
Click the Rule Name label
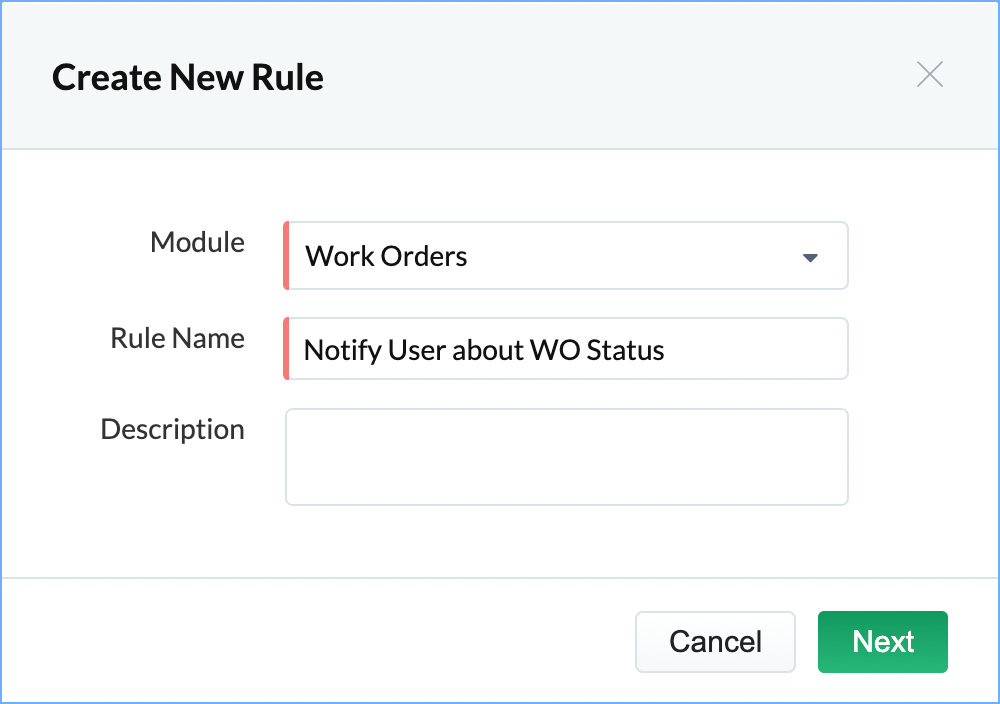click(x=177, y=338)
